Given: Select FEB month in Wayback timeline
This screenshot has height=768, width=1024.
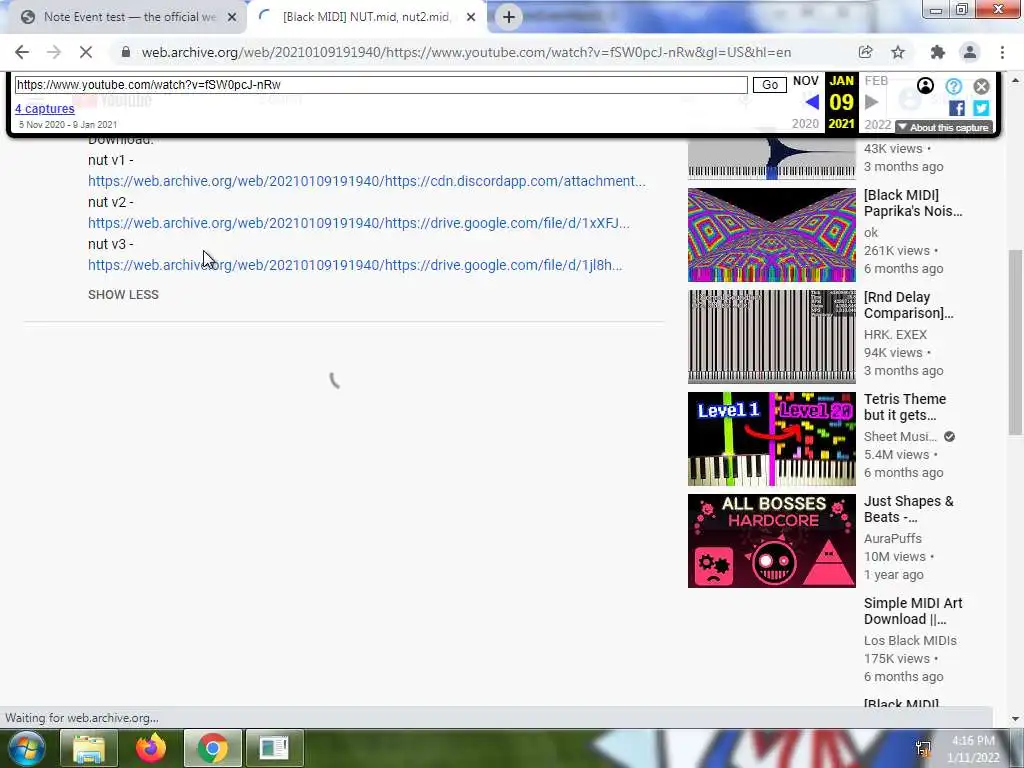Looking at the screenshot, I should [x=876, y=81].
